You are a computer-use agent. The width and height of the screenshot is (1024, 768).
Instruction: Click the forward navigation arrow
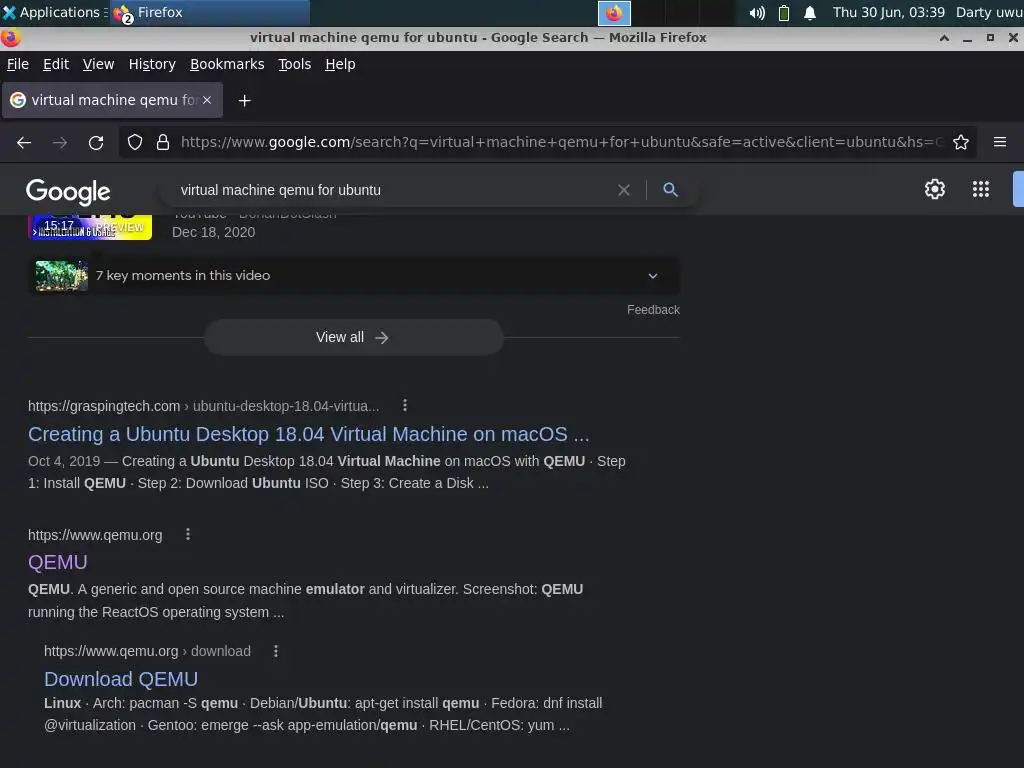point(60,142)
